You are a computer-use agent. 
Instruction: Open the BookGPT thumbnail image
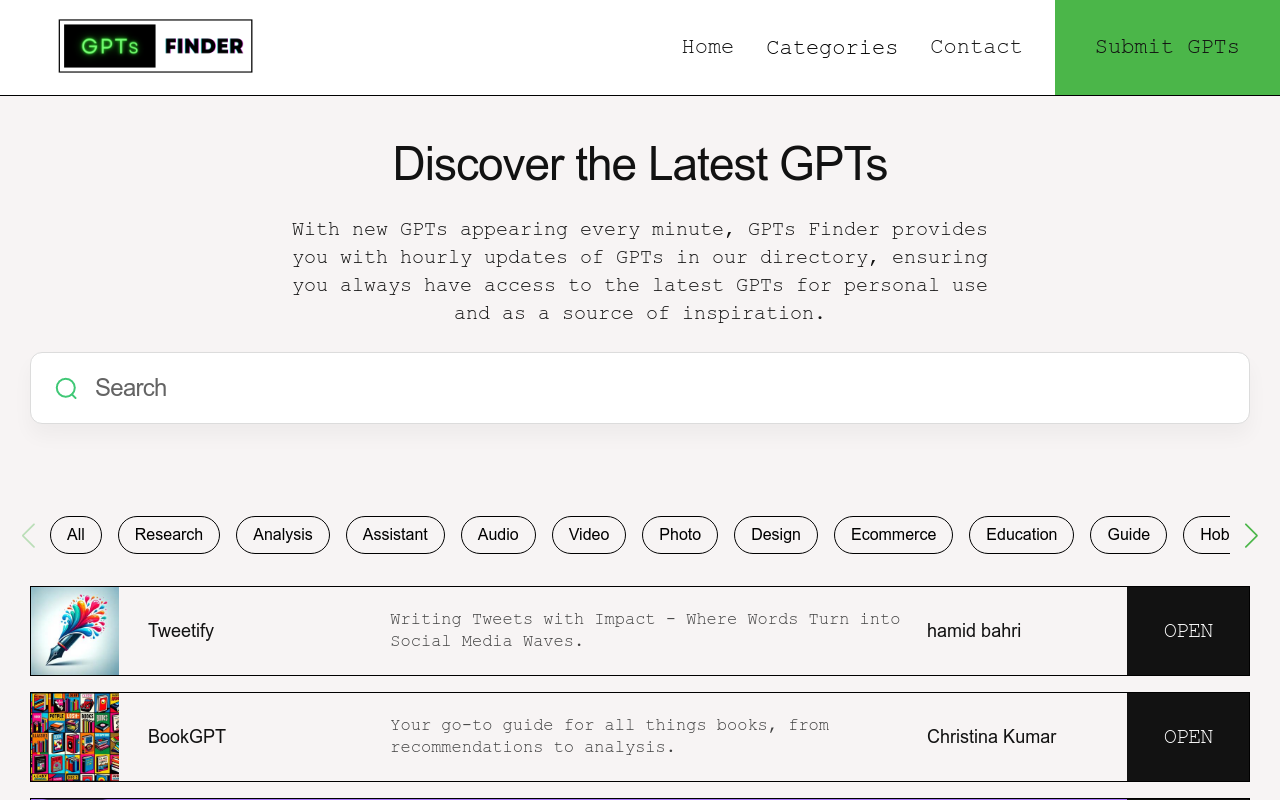point(75,737)
